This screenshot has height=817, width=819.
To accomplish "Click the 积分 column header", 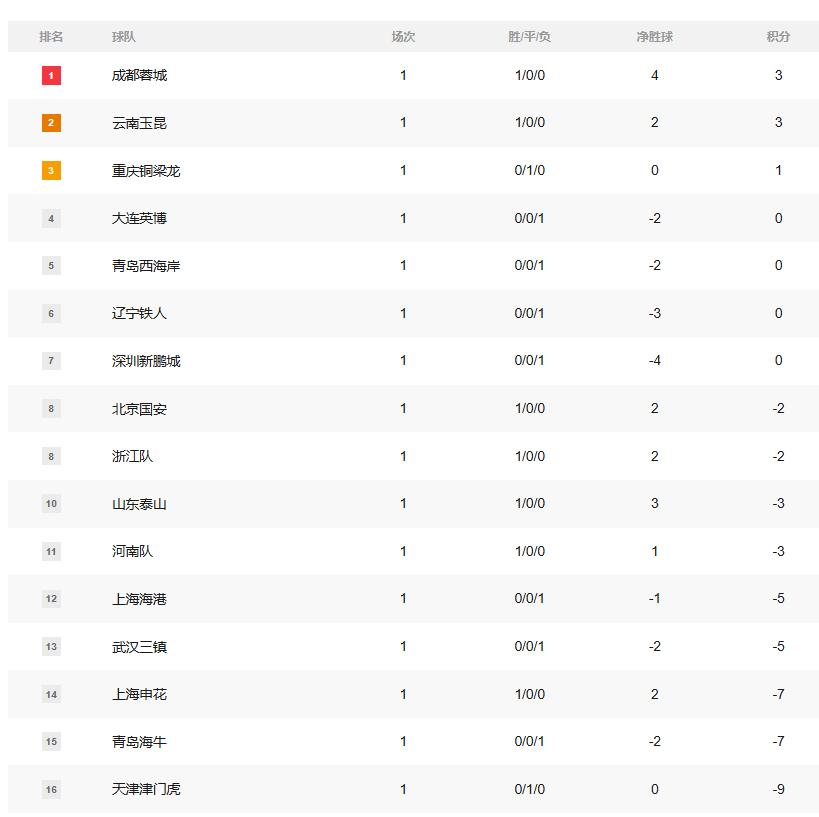I will click(x=778, y=36).
